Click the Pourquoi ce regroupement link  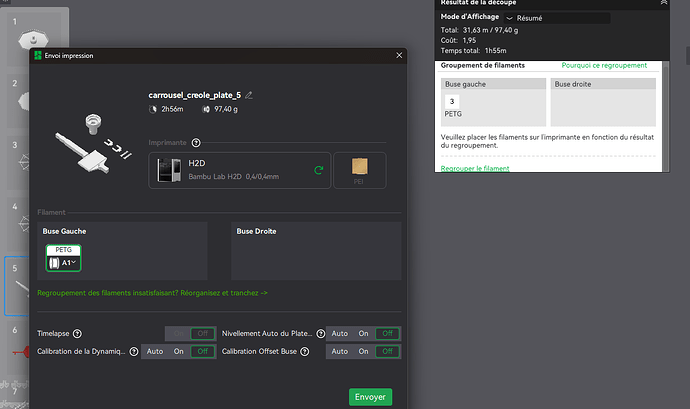pyautogui.click(x=604, y=65)
